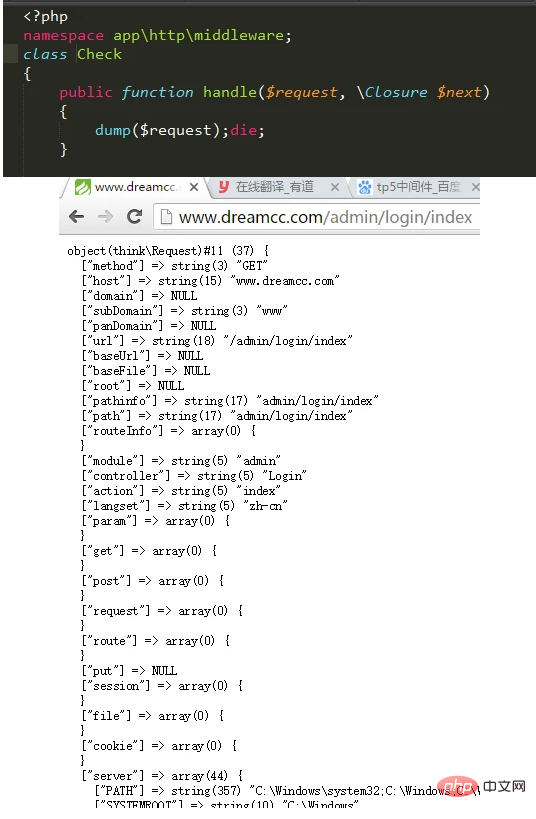Click the ["post"] array line

point(153,581)
